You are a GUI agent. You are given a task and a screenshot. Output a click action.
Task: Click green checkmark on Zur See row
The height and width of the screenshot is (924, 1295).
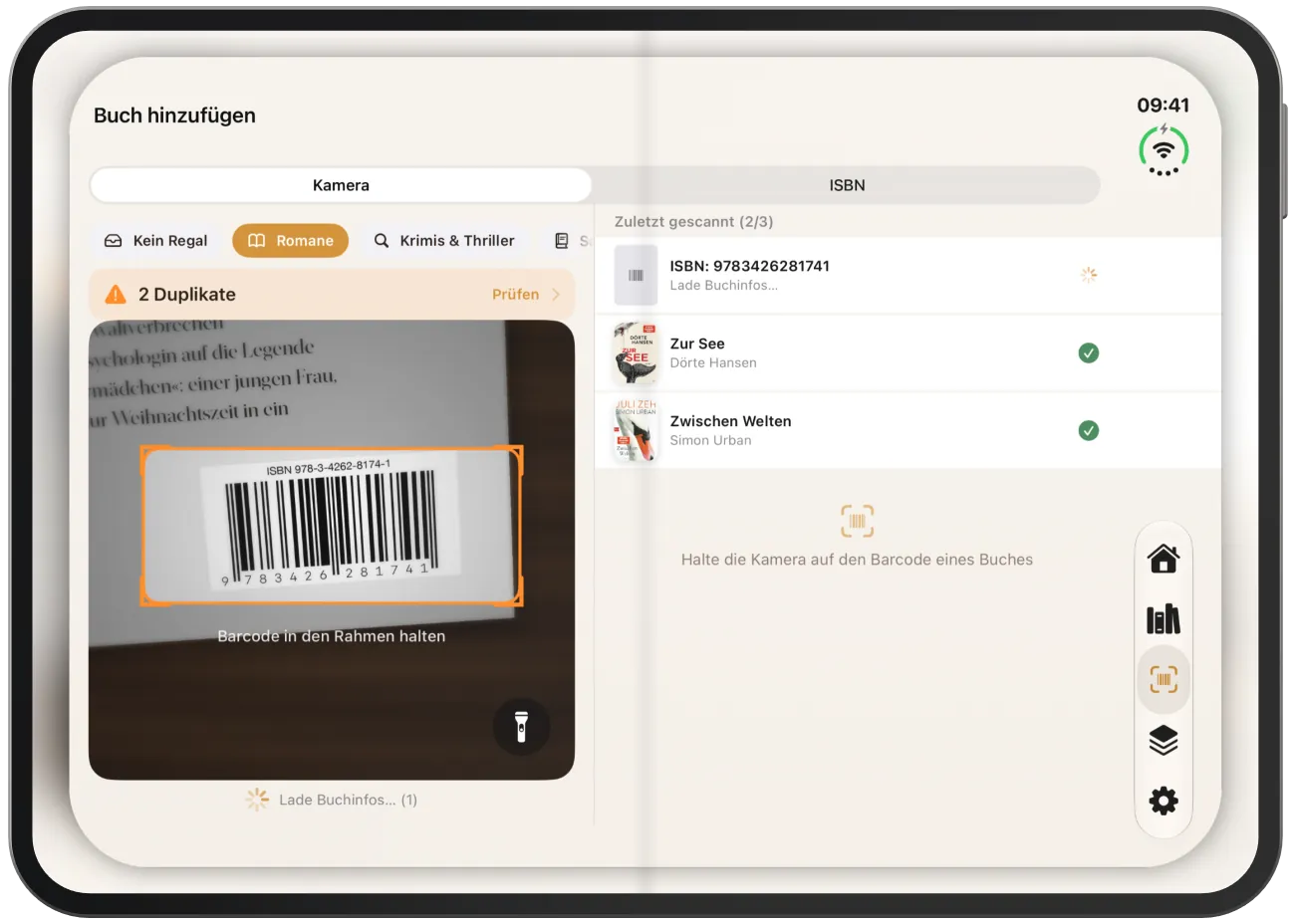(x=1088, y=352)
